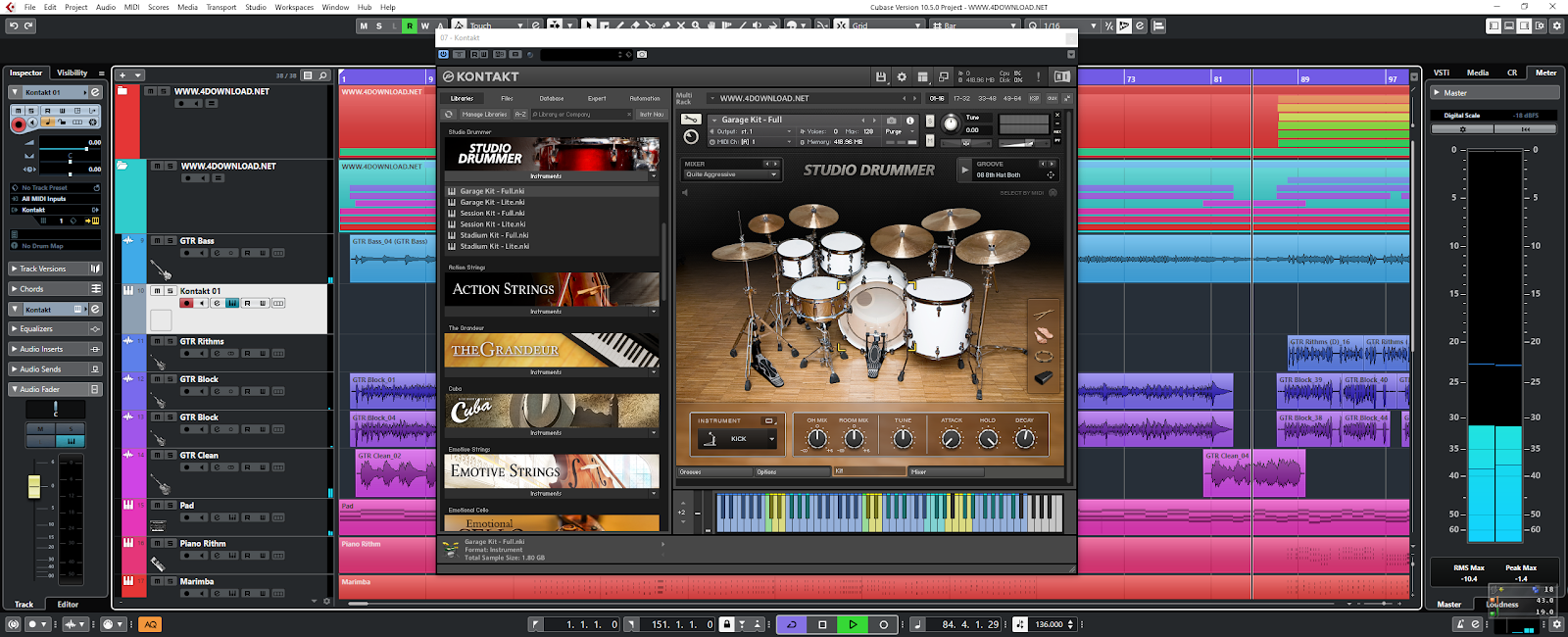Mute the Pad track
Image resolution: width=1568 pixels, height=637 pixels.
tap(157, 505)
